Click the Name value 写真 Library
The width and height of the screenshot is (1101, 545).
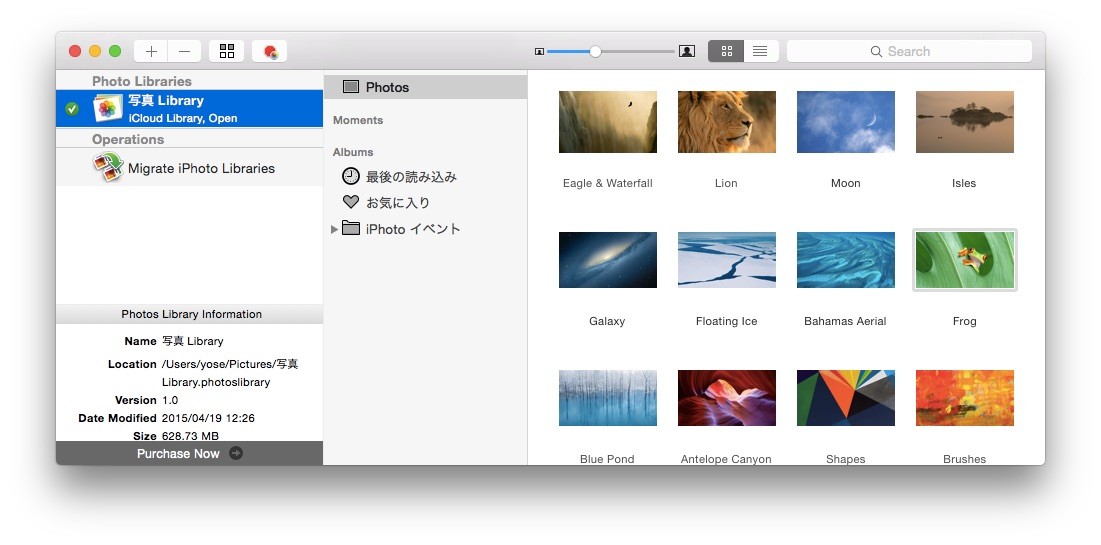tap(192, 341)
